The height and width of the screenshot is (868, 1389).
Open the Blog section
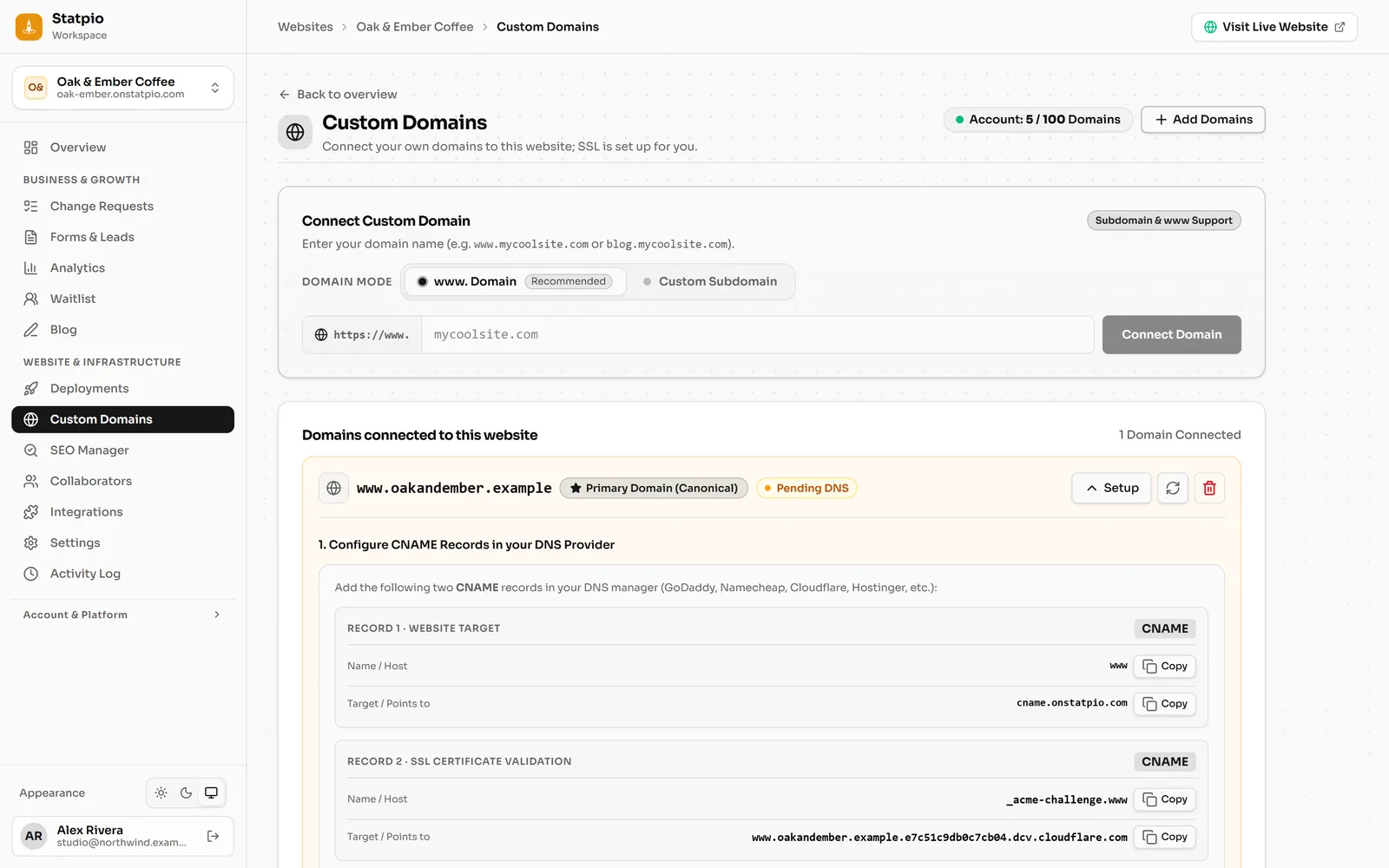122,330
